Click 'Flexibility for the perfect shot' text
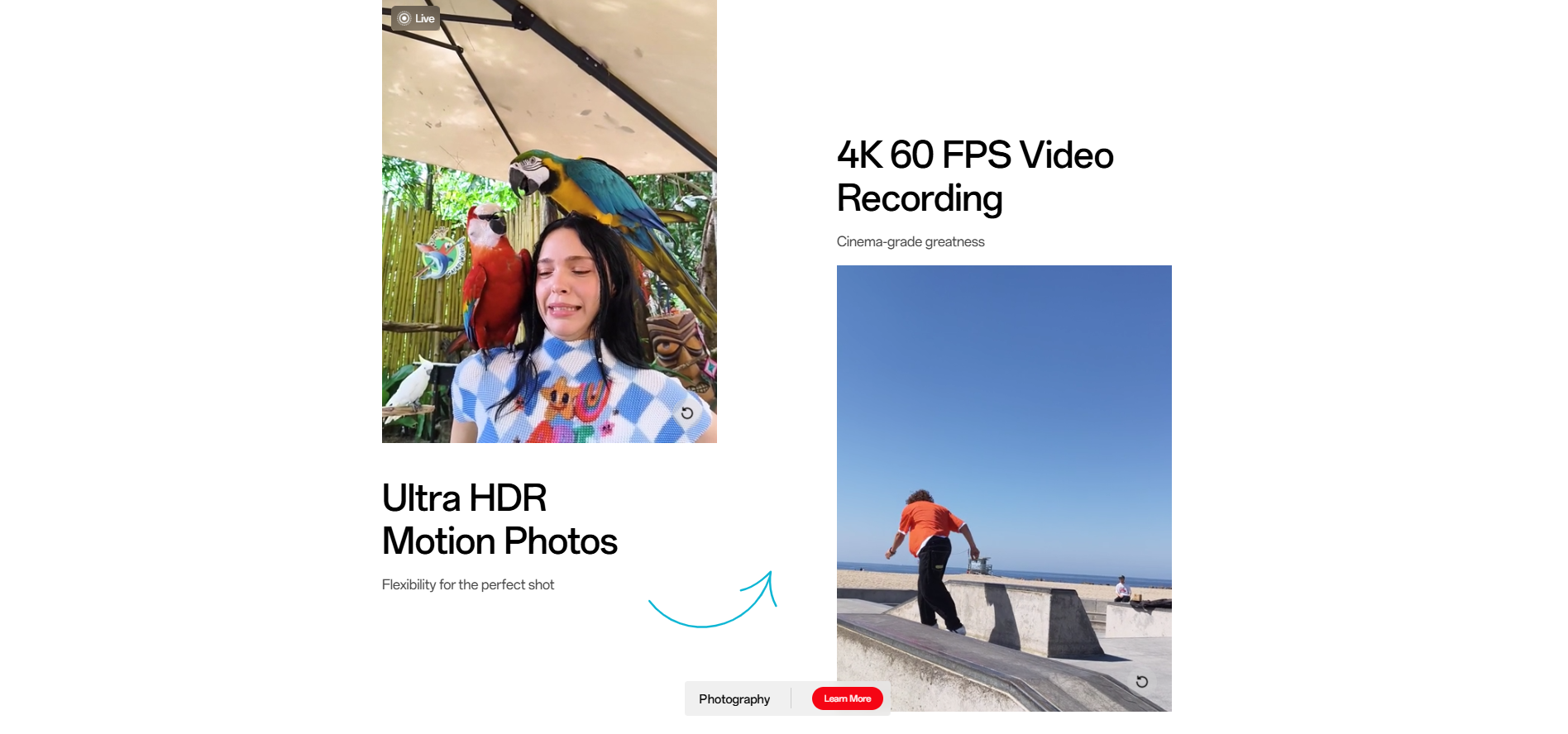 point(467,584)
